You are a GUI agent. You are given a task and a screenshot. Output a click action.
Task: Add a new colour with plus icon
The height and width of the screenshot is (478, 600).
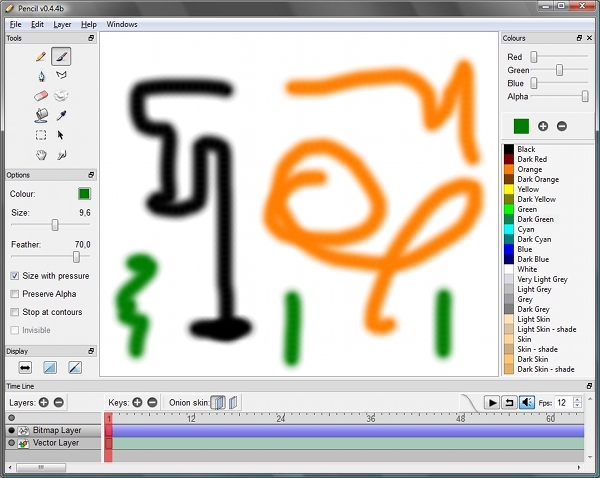pos(543,126)
